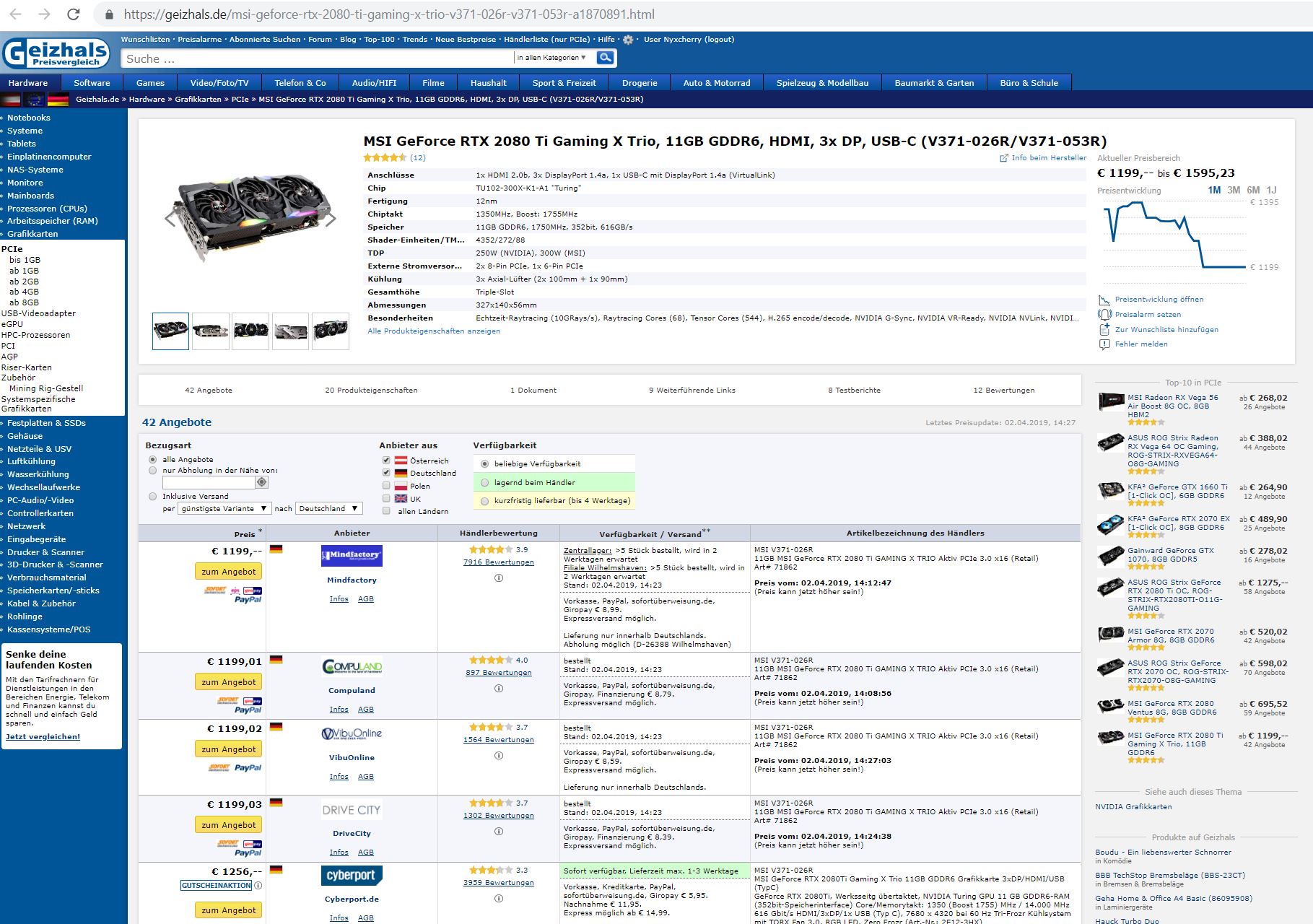Click the Drive City shop logo

[x=352, y=810]
